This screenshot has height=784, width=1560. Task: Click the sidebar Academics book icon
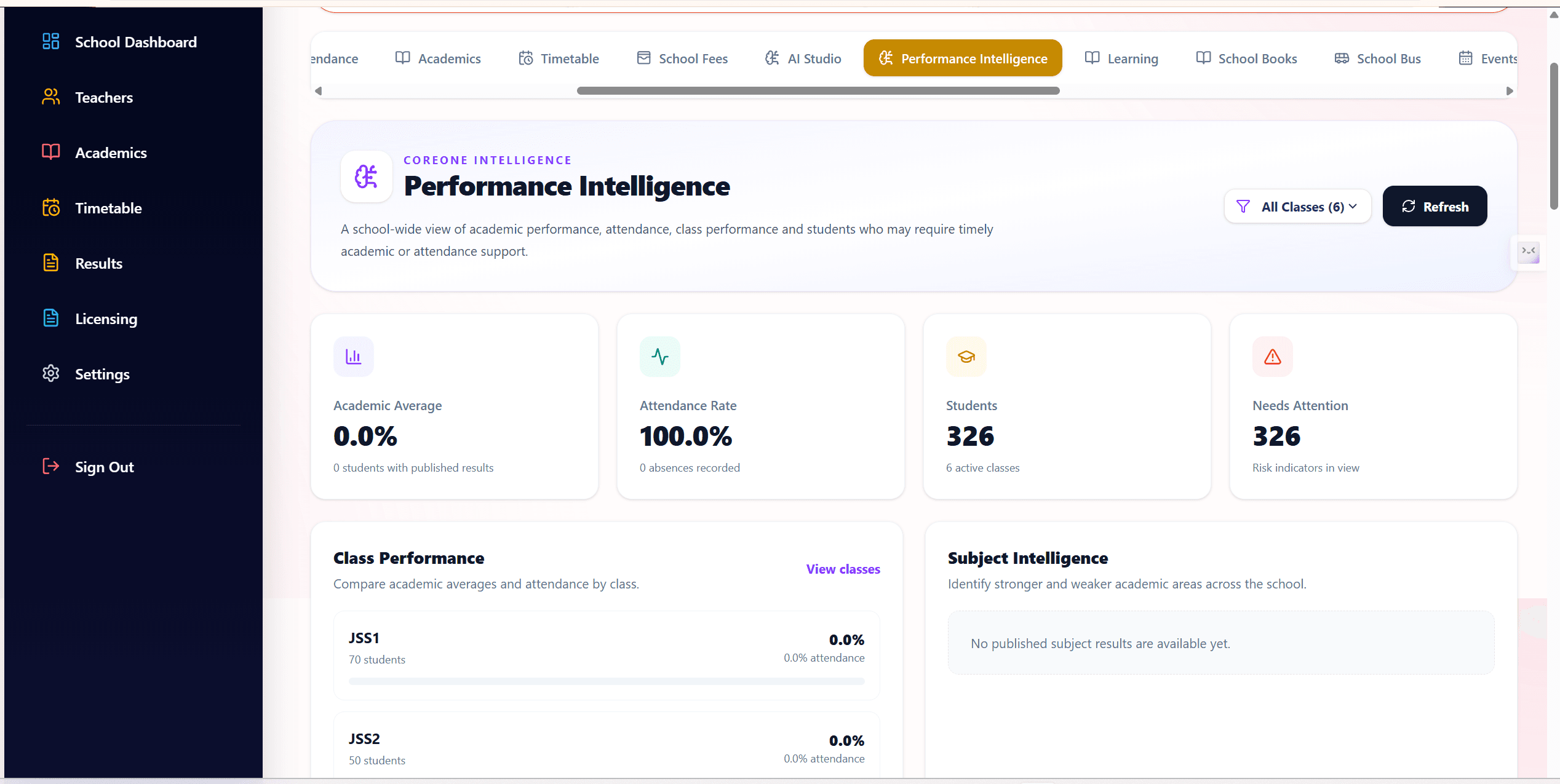tap(50, 152)
